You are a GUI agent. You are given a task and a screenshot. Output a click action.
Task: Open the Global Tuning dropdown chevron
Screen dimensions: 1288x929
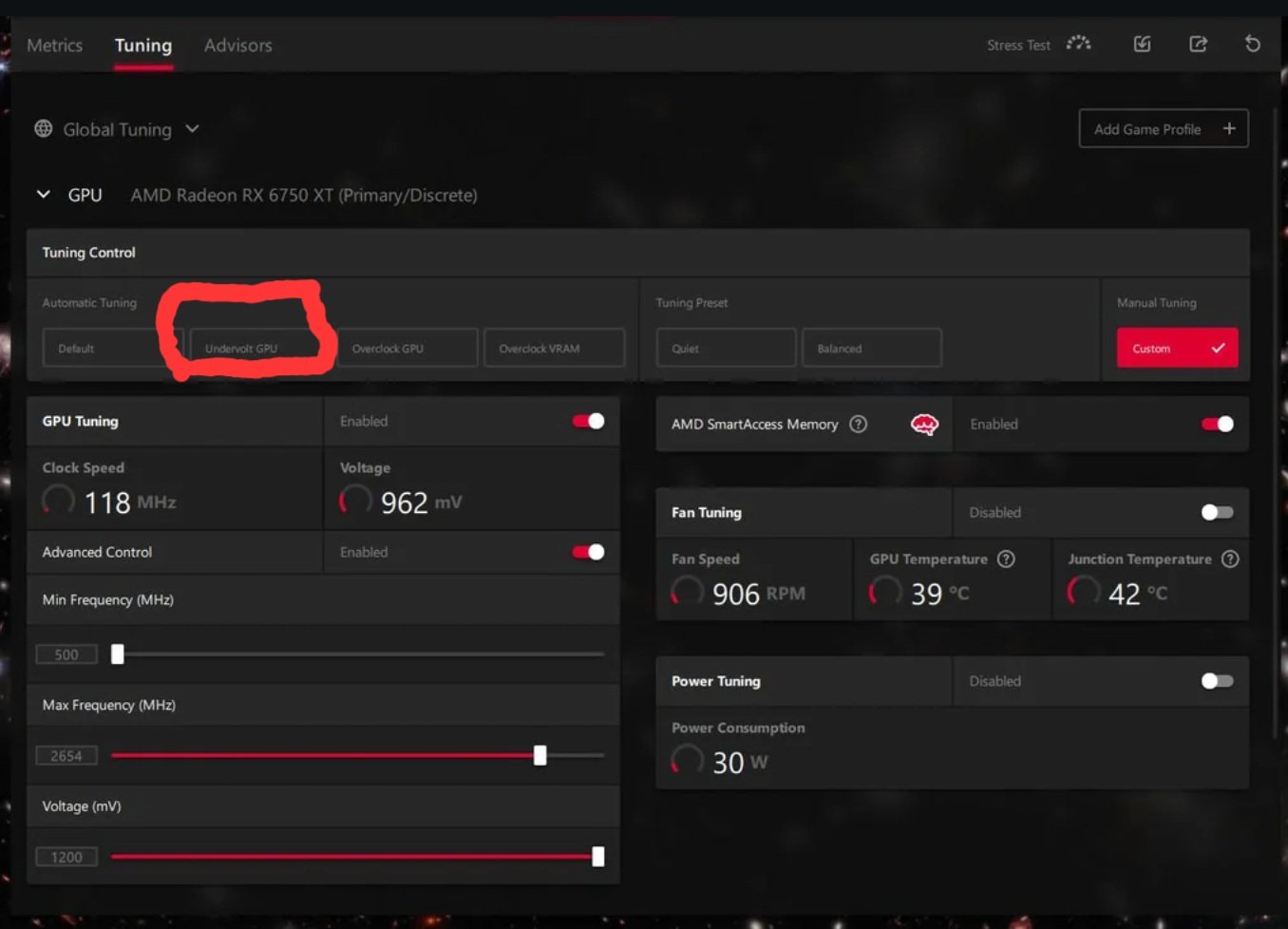tap(192, 128)
